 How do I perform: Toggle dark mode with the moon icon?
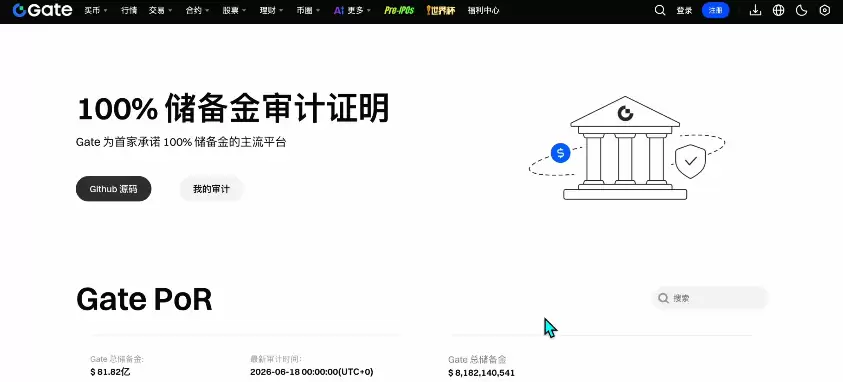pyautogui.click(x=802, y=10)
